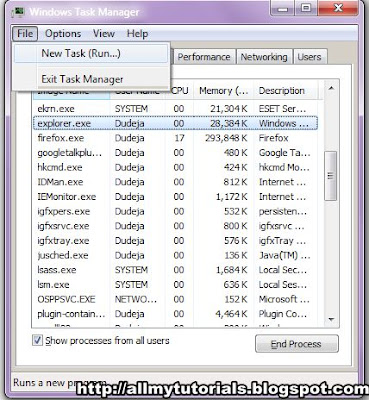Click the Java(TM) ... description cell
This screenshot has height=400, width=369.
284,255
